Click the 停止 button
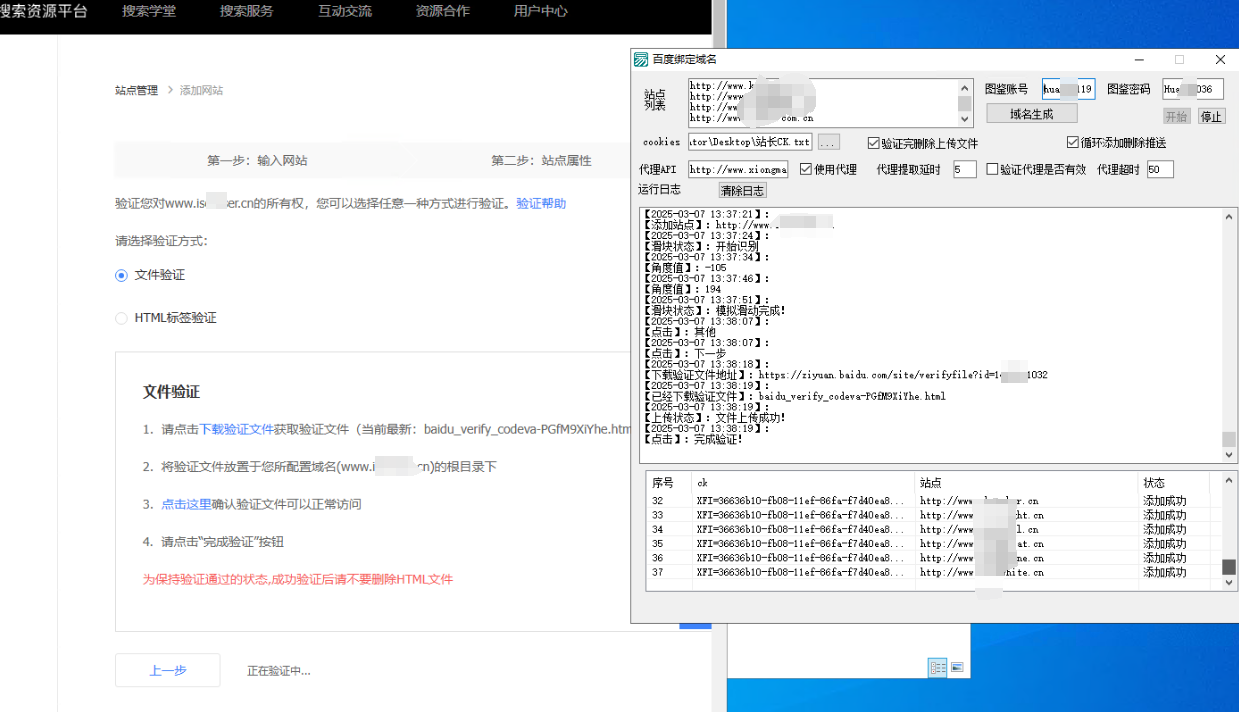The height and width of the screenshot is (712, 1239). point(1211,116)
